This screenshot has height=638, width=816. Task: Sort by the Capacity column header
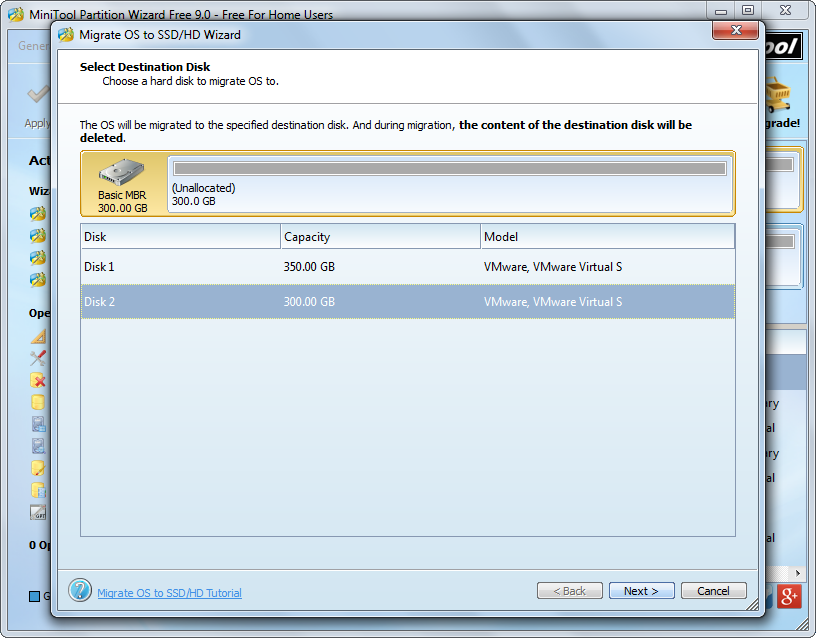(380, 237)
